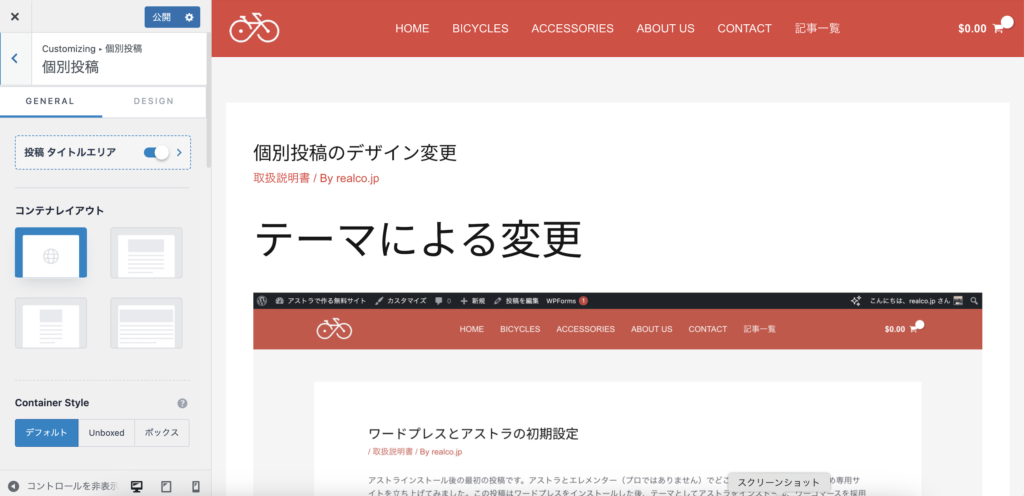
Task: Click bicycle logo in embedded screenshot header
Action: (x=334, y=329)
